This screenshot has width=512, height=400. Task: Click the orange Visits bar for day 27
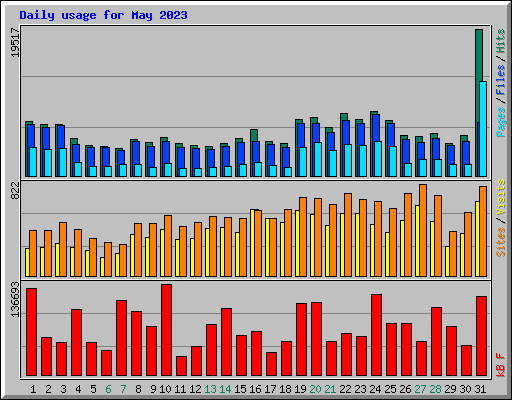423,230
